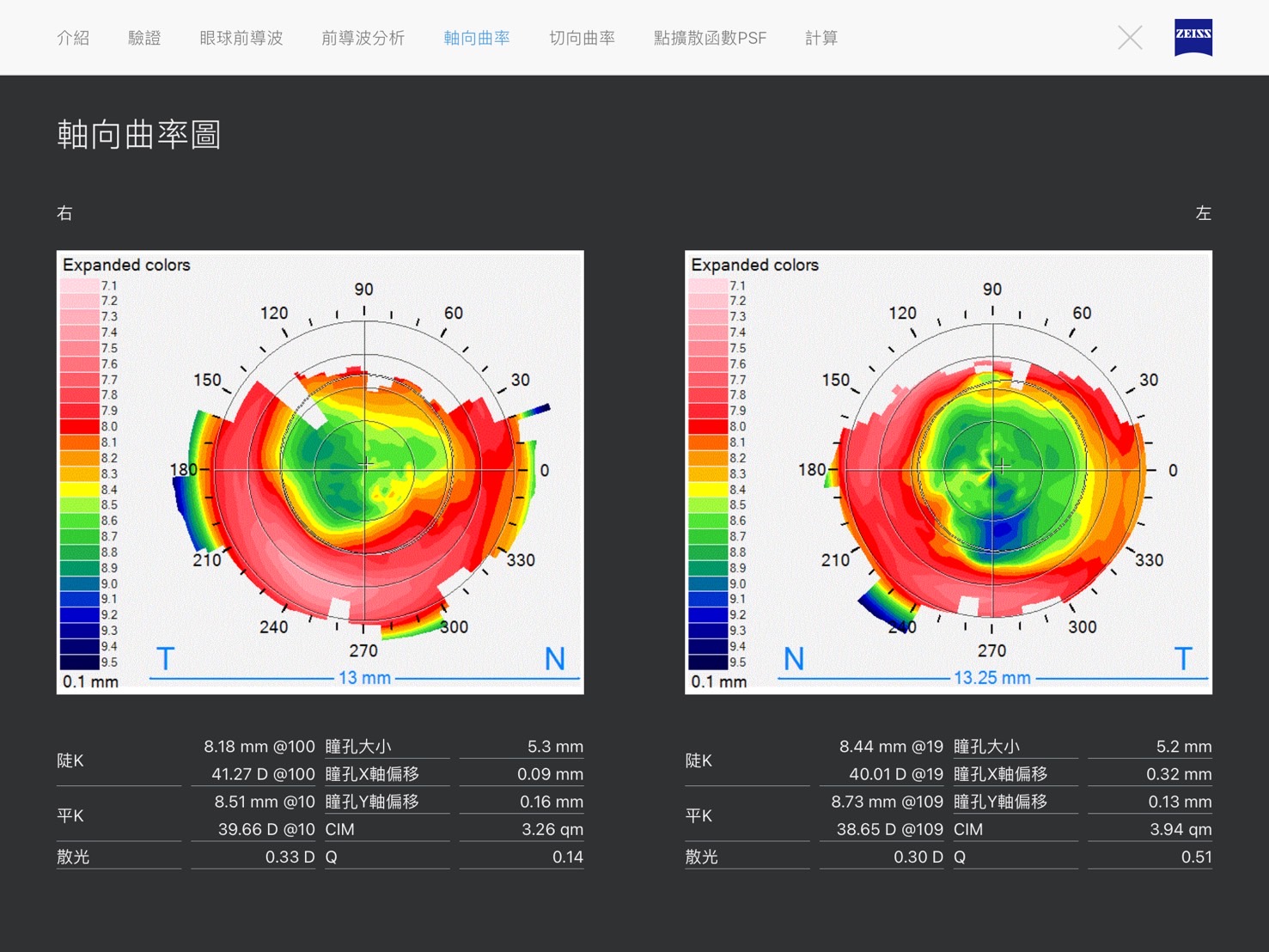
Task: Click the value '8.73 mm @109'
Action: coord(887,802)
